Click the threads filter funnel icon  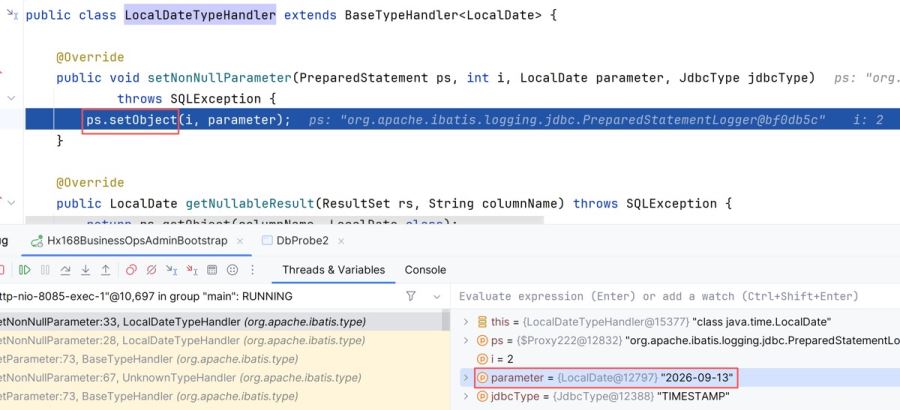point(411,296)
